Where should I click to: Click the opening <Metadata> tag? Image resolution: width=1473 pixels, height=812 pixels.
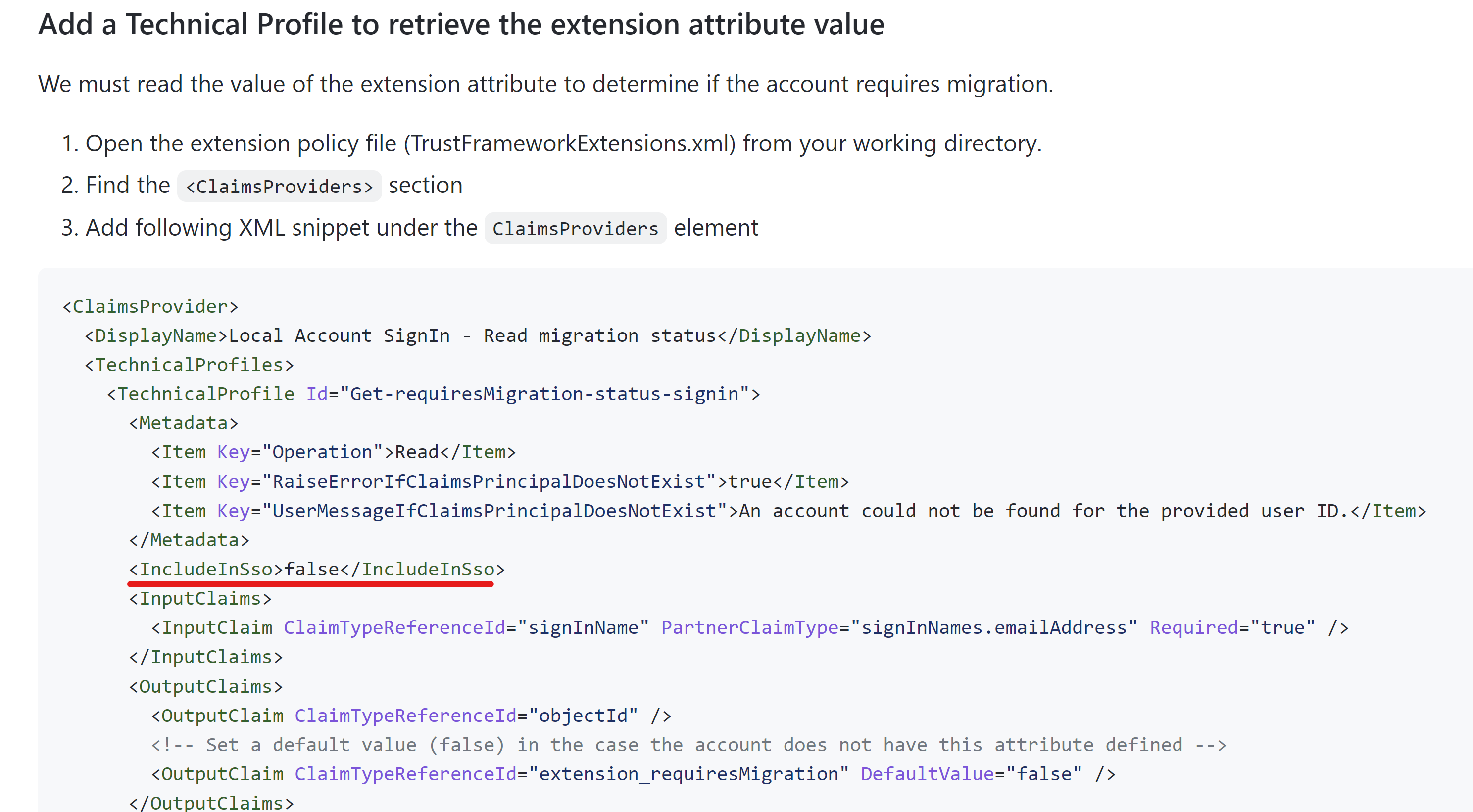point(184,423)
